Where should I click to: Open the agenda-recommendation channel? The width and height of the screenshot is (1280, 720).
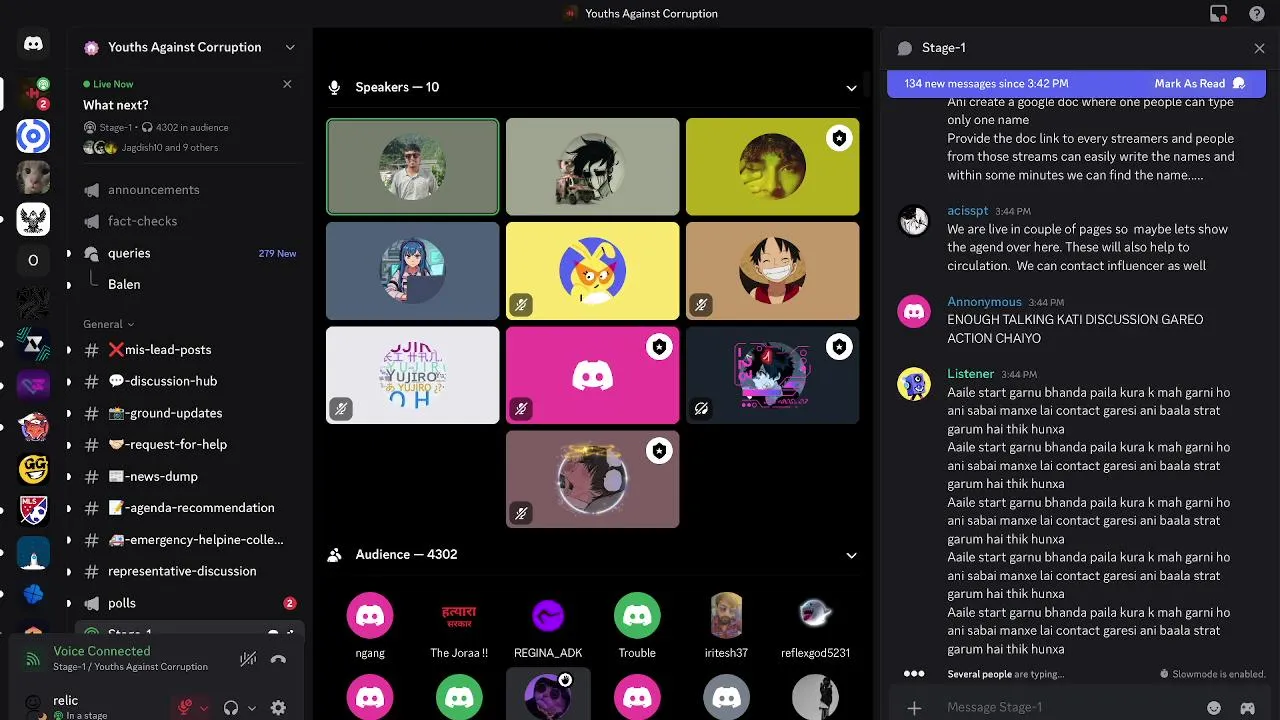tap(190, 508)
